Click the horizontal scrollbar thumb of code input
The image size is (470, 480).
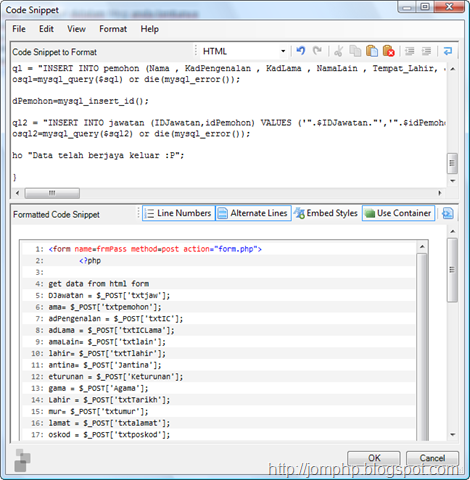tap(52, 193)
